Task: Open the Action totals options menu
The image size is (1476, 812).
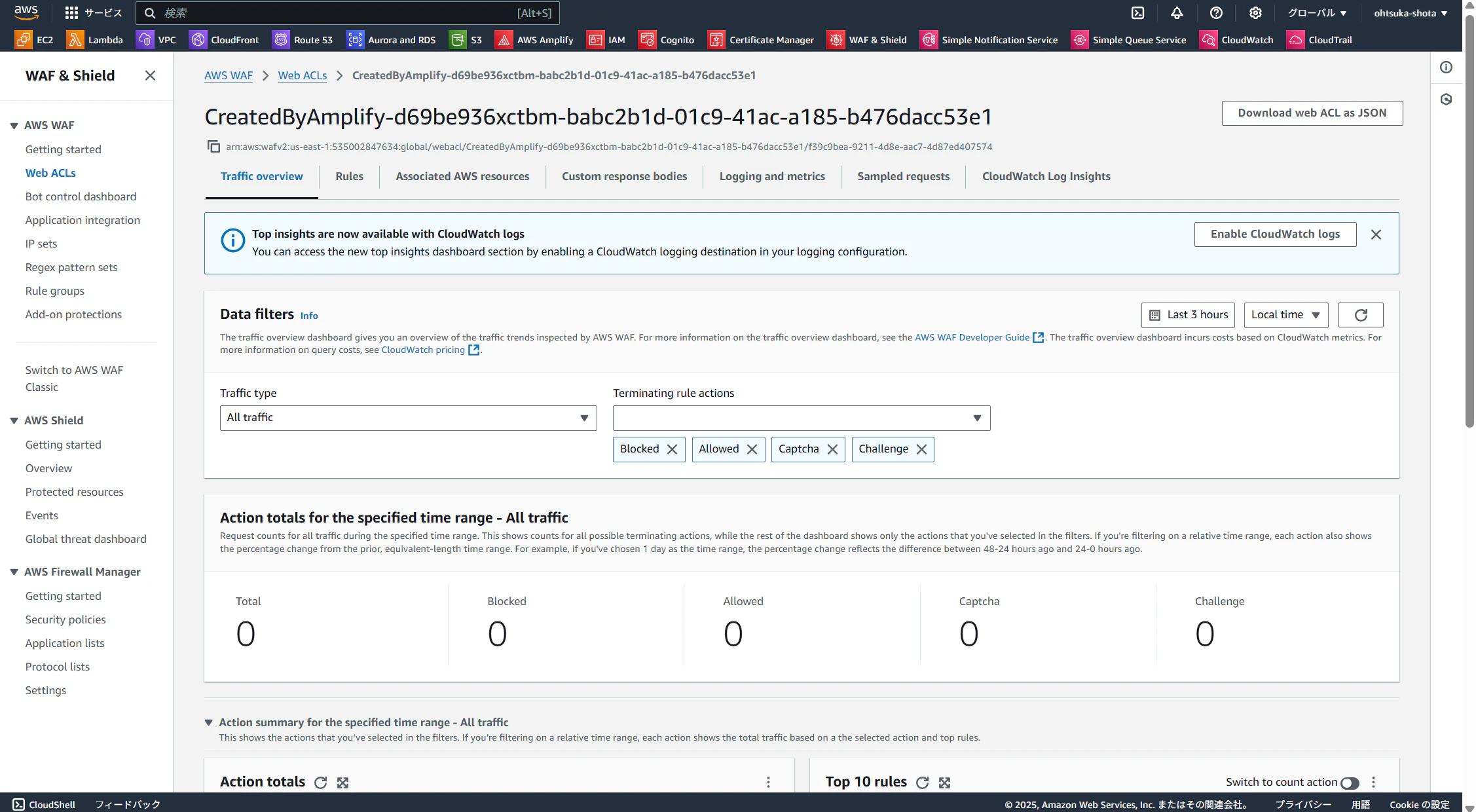Action: coord(769,783)
